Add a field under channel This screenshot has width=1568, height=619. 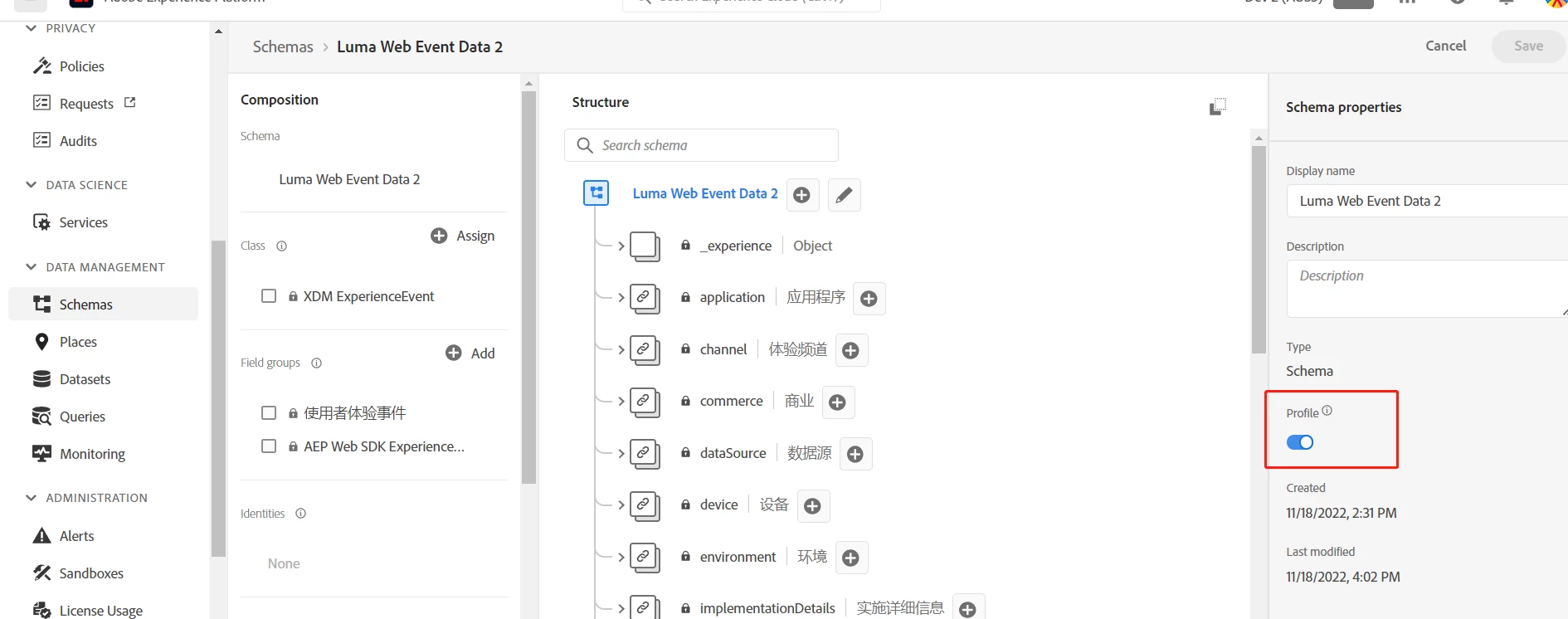(850, 350)
